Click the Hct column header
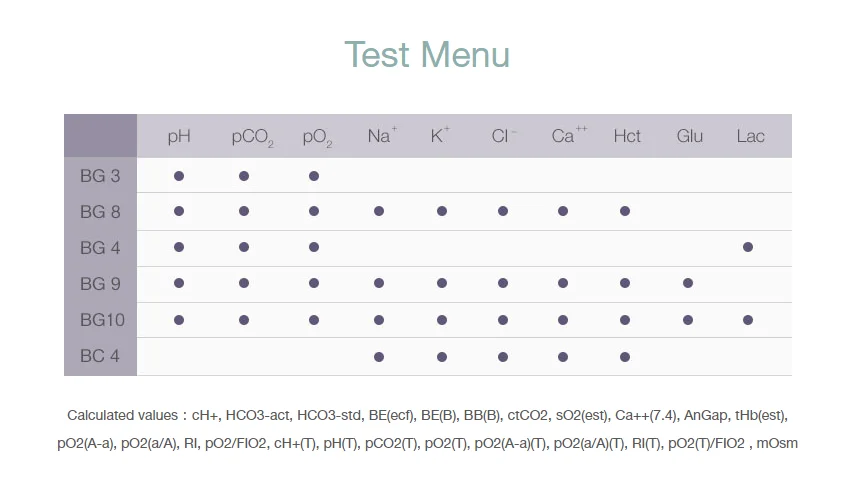Screen dimensions: 850x490 click(x=627, y=136)
